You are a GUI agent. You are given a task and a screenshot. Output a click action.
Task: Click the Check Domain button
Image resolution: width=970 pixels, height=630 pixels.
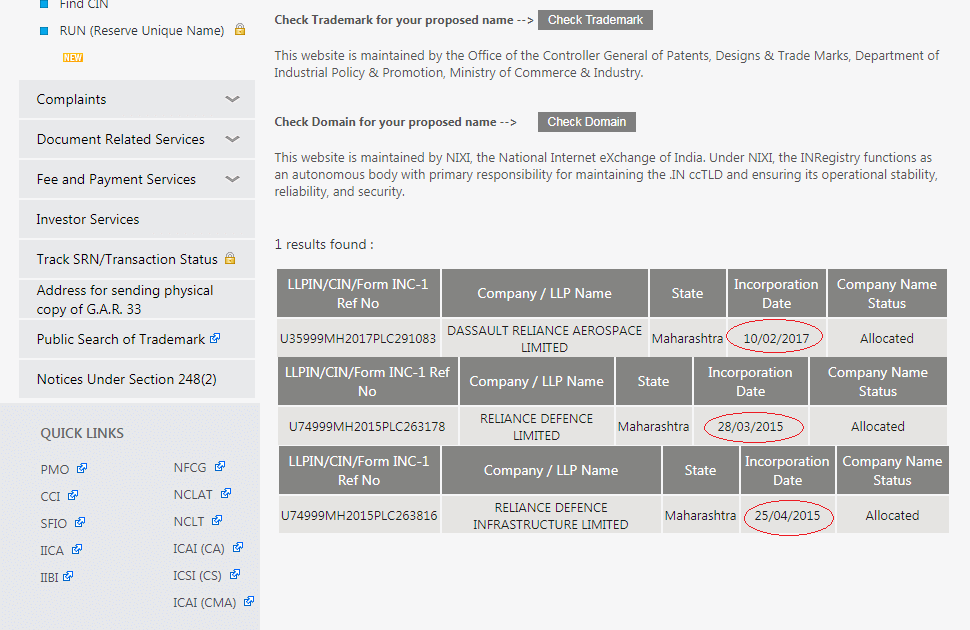586,122
